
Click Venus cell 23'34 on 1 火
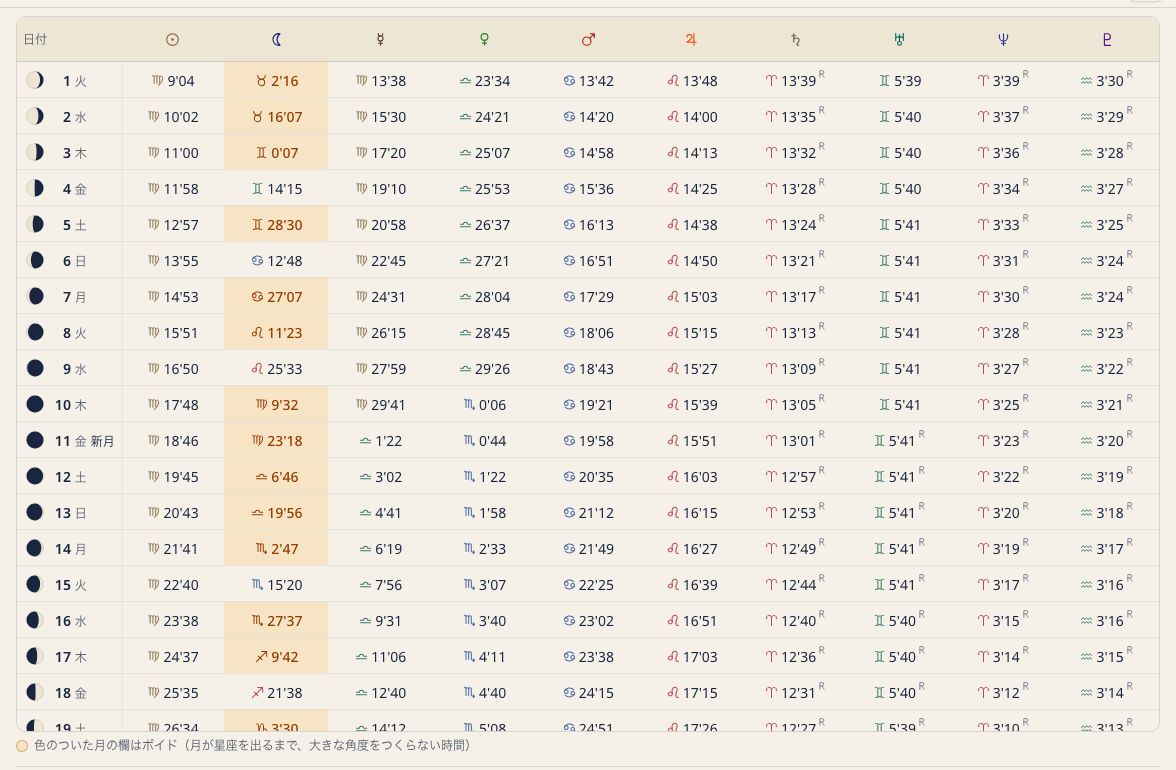[x=484, y=81]
